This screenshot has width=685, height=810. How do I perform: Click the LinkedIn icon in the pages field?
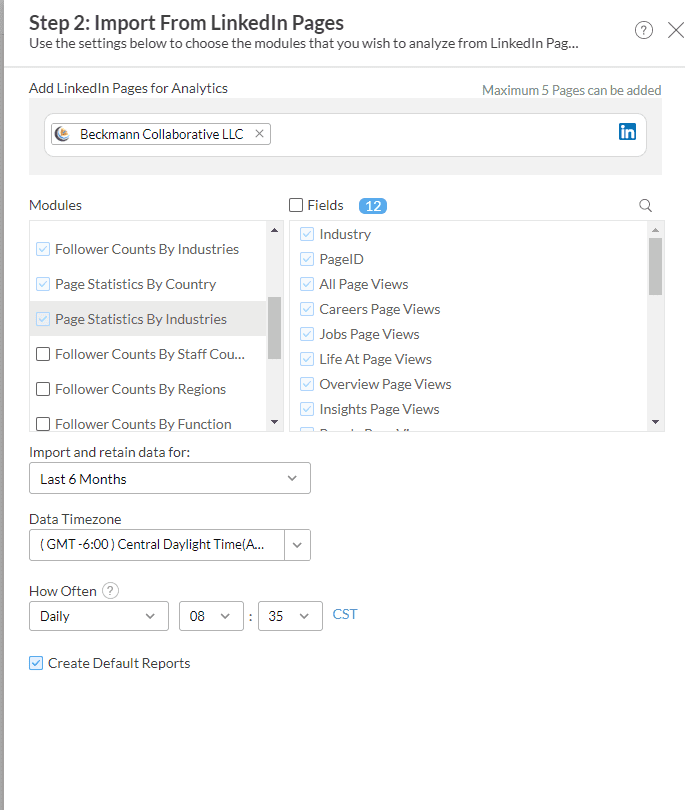click(x=627, y=131)
